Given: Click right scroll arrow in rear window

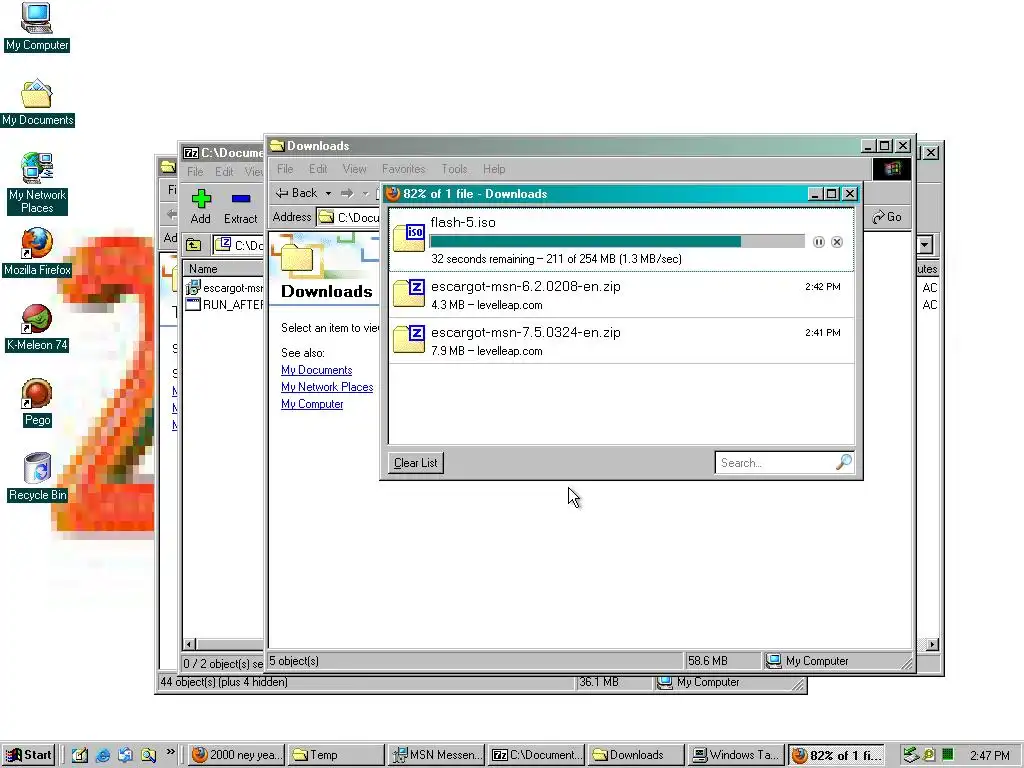Looking at the screenshot, I should (x=932, y=644).
